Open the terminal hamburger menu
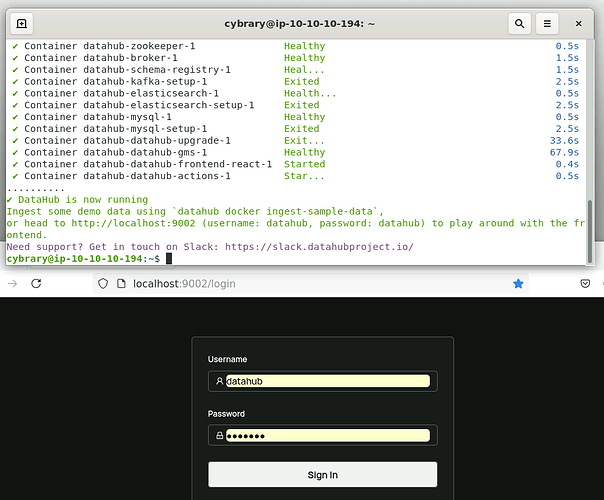 (548, 23)
